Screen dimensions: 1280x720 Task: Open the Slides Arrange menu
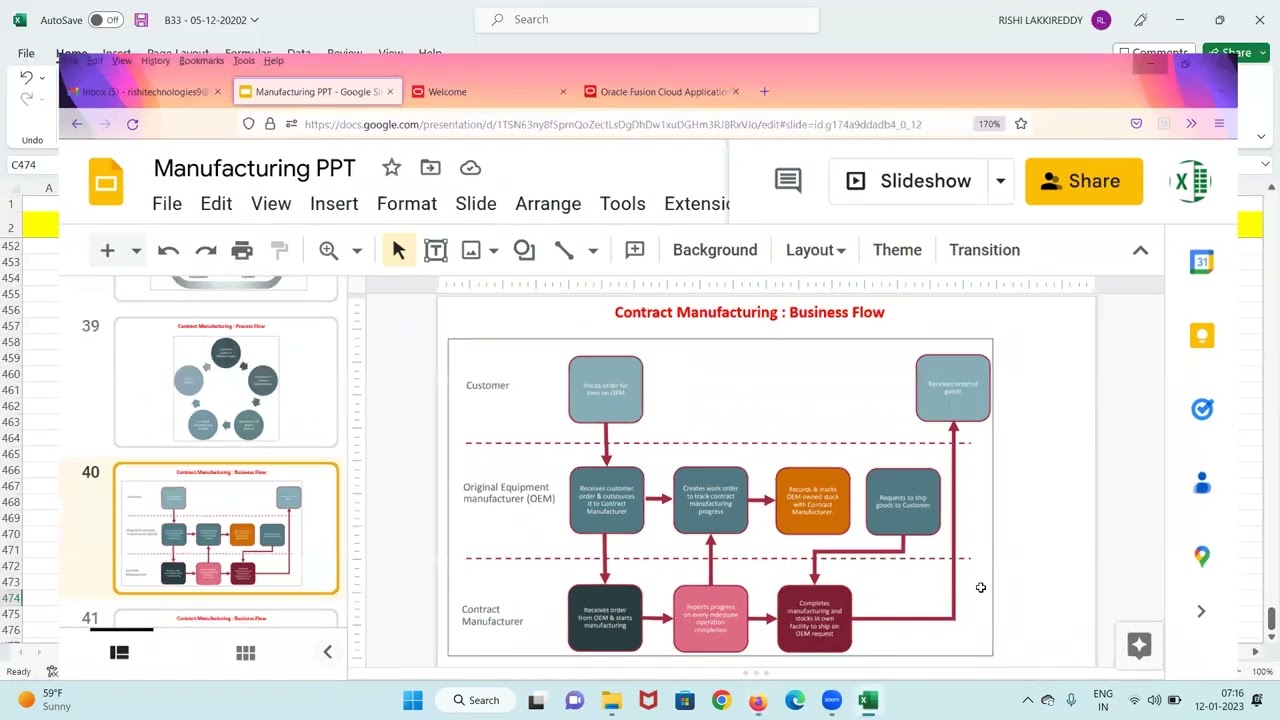coord(548,204)
